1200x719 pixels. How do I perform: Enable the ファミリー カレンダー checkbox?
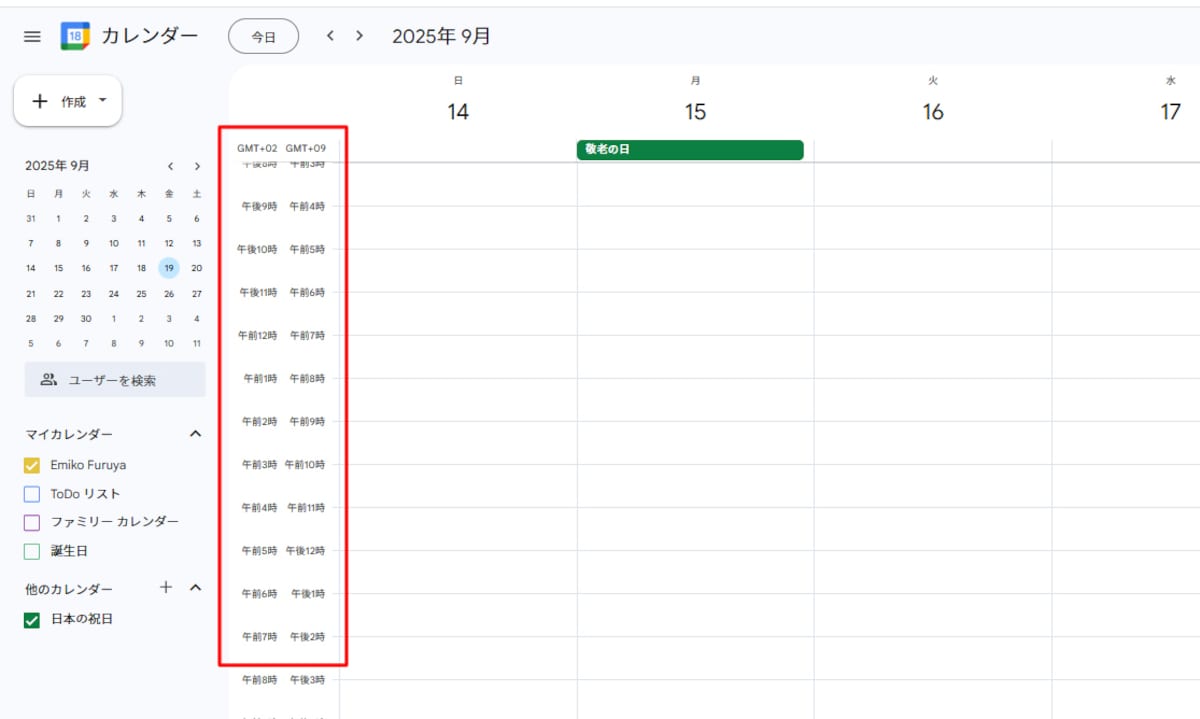(31, 522)
